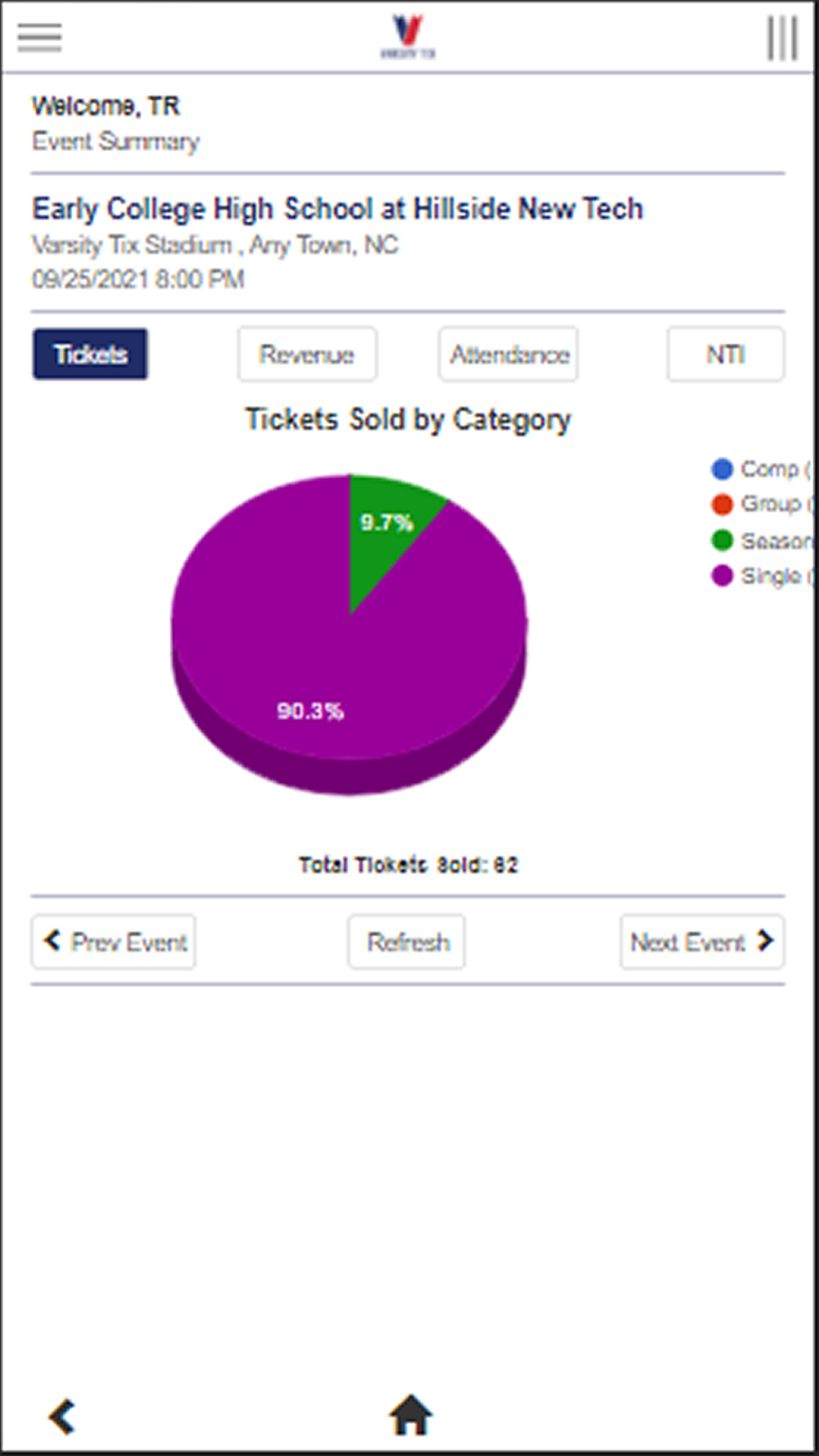Go to Prev Event
Image resolution: width=819 pixels, height=1456 pixels.
click(114, 942)
